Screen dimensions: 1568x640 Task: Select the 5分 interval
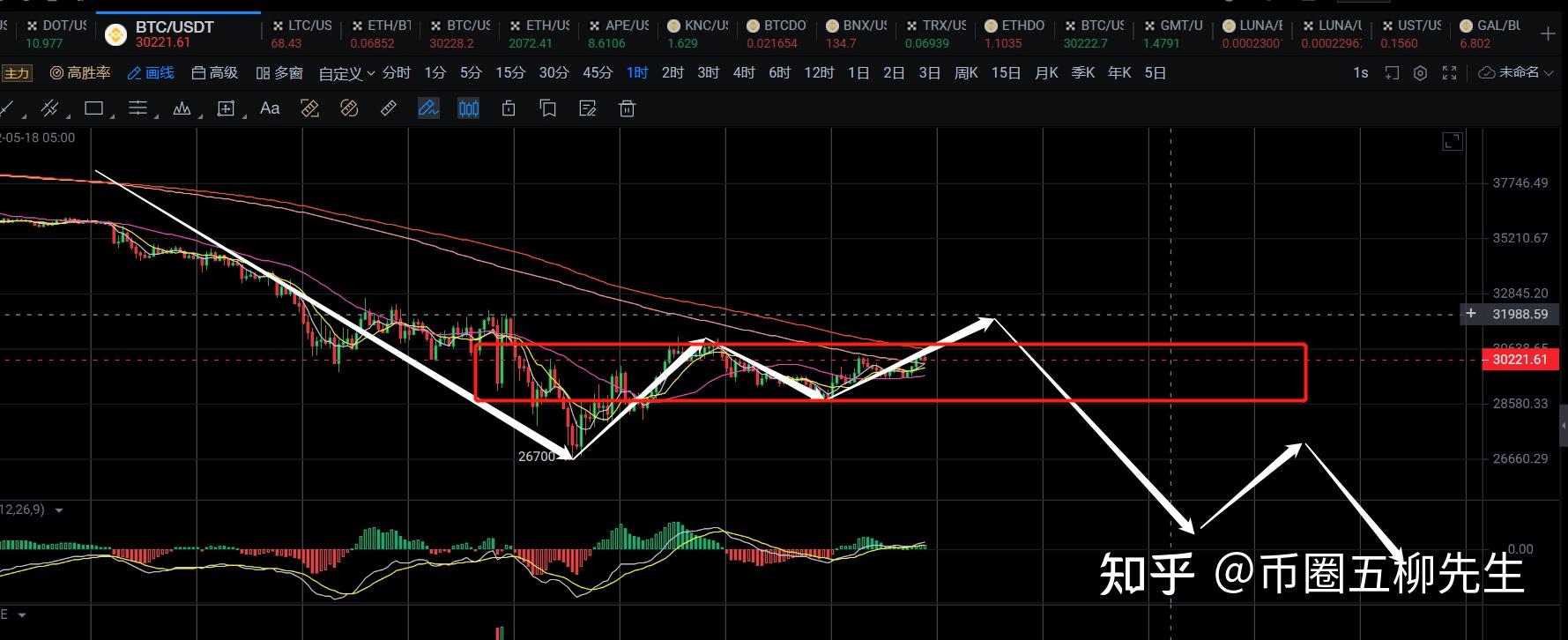(x=471, y=72)
